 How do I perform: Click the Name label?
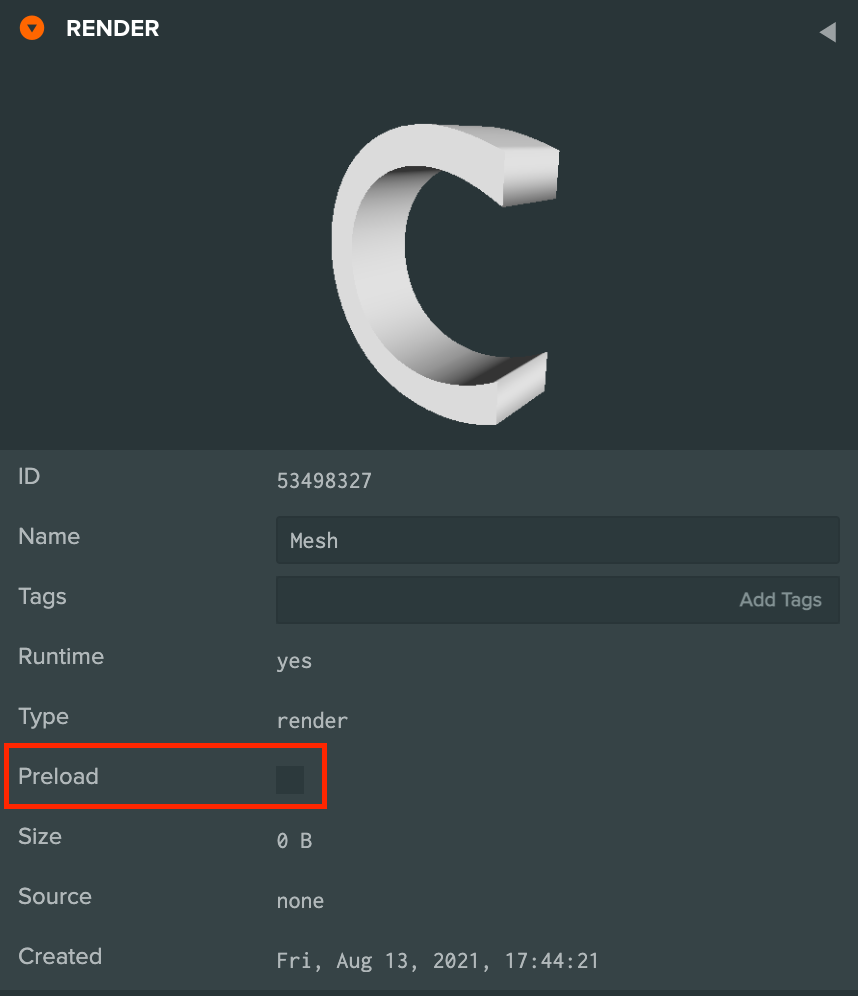(49, 536)
